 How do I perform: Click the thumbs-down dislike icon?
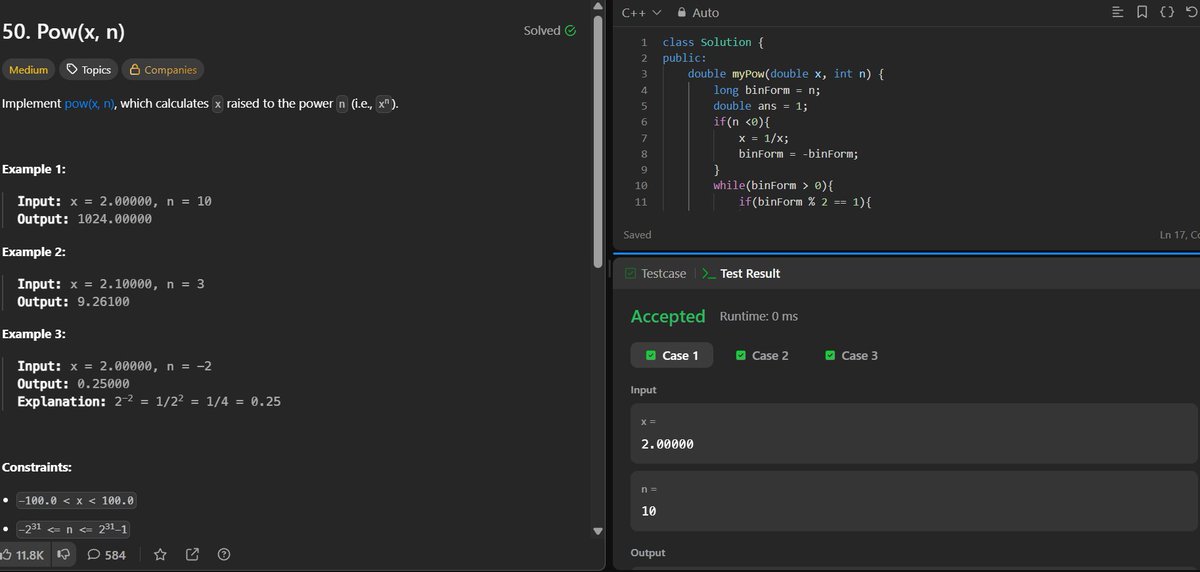[x=64, y=554]
